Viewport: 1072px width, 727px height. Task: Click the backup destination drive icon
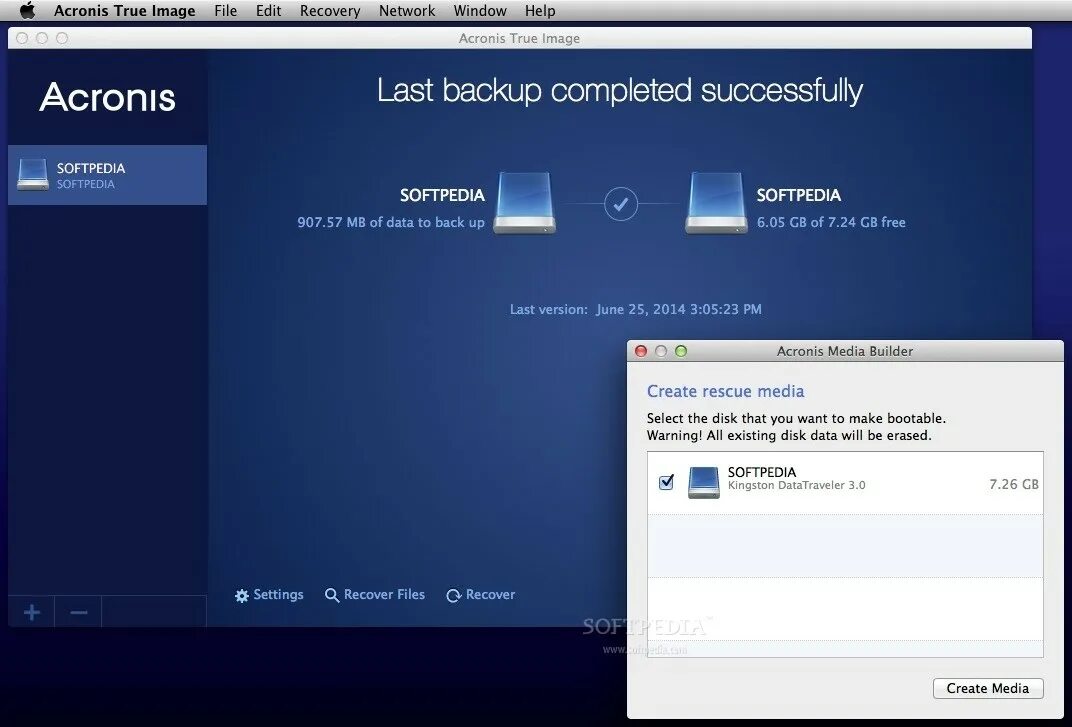coord(716,203)
